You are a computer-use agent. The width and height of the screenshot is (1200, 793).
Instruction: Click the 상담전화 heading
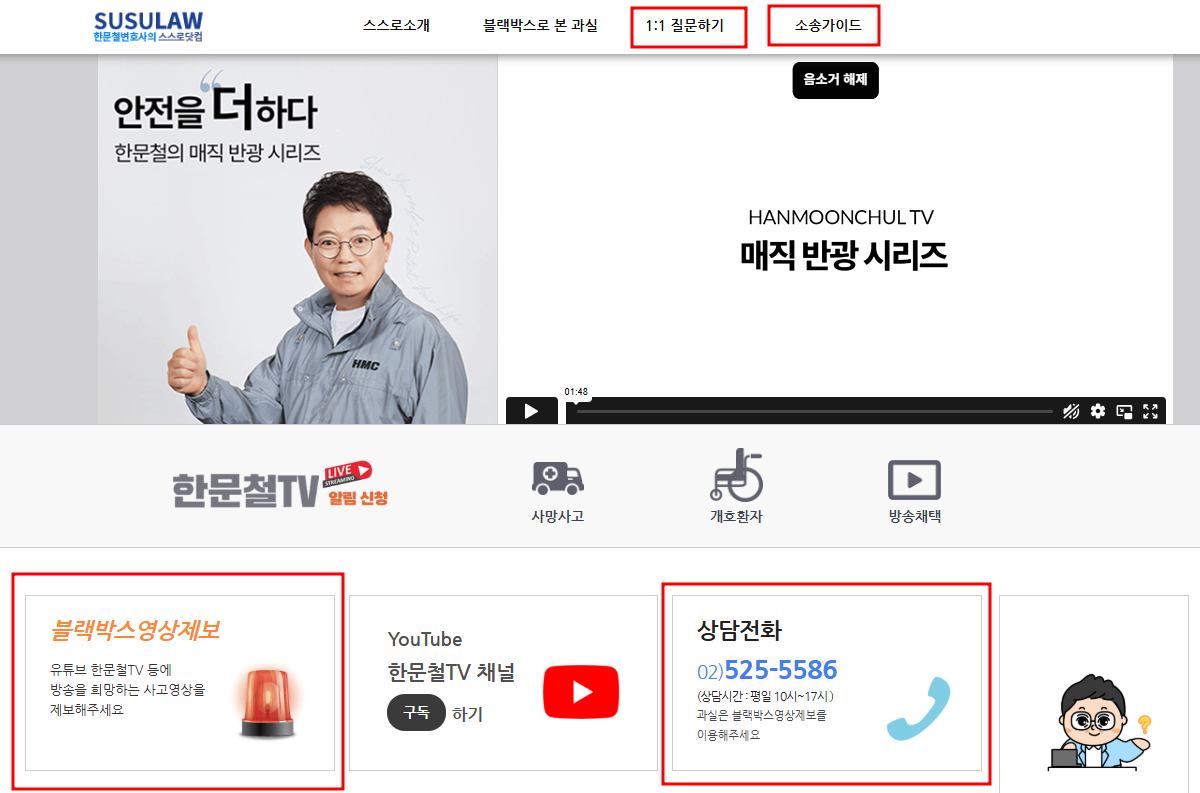740,630
